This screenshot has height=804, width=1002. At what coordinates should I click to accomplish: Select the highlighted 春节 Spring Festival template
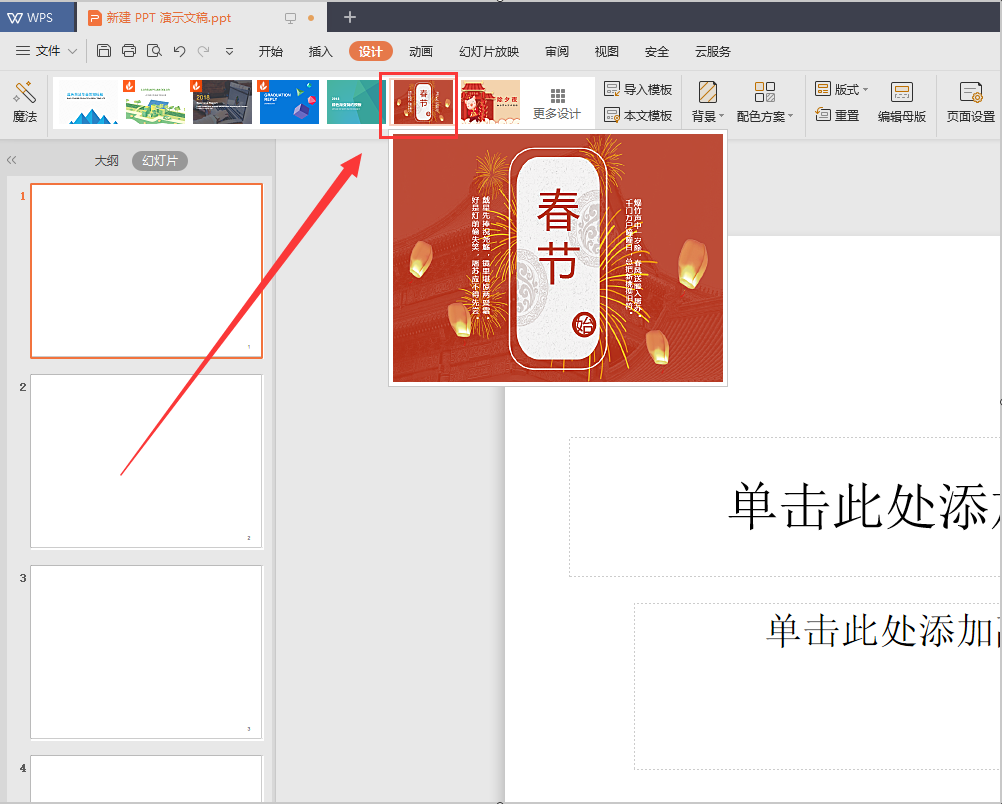point(419,101)
